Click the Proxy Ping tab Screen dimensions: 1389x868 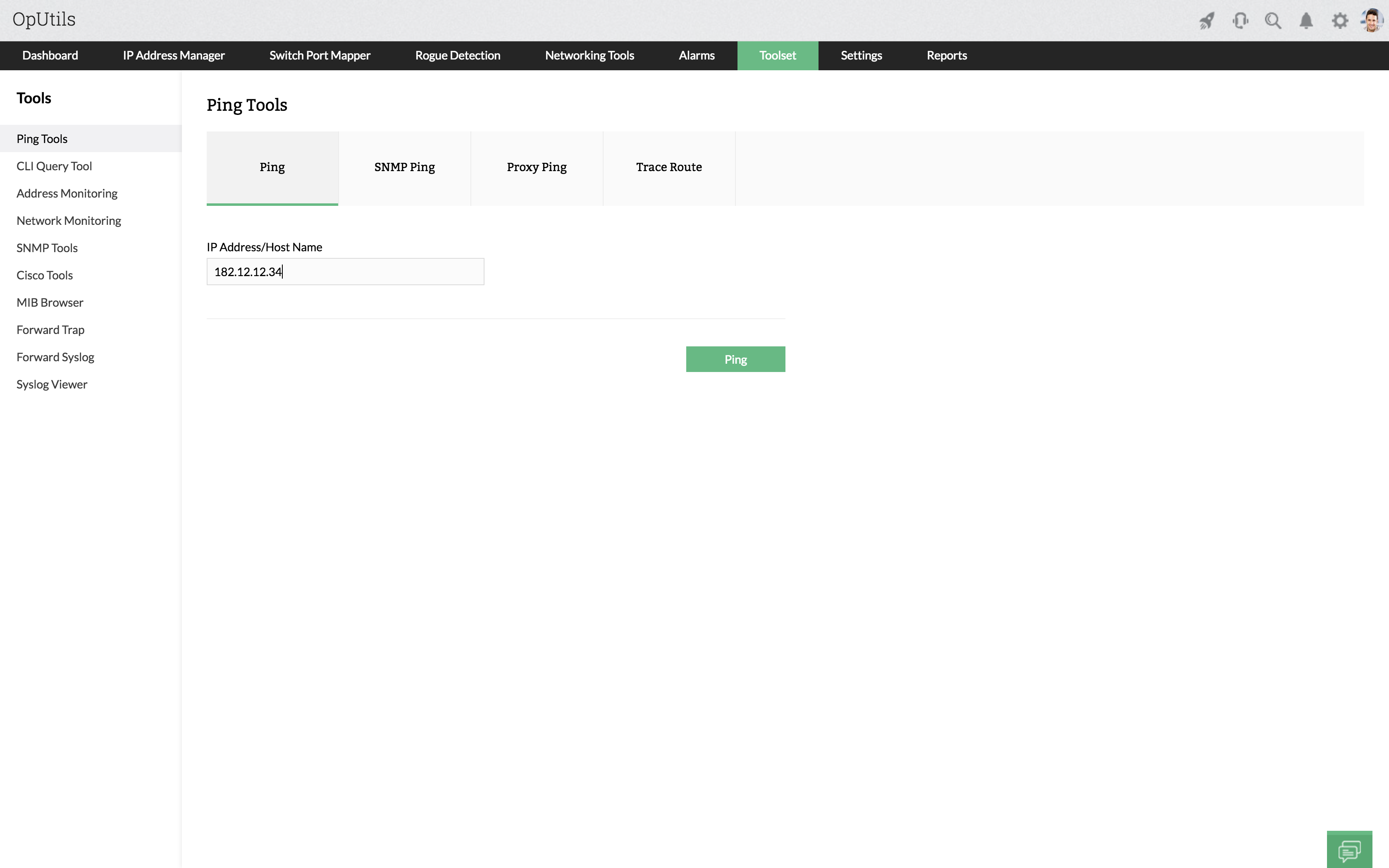point(536,167)
